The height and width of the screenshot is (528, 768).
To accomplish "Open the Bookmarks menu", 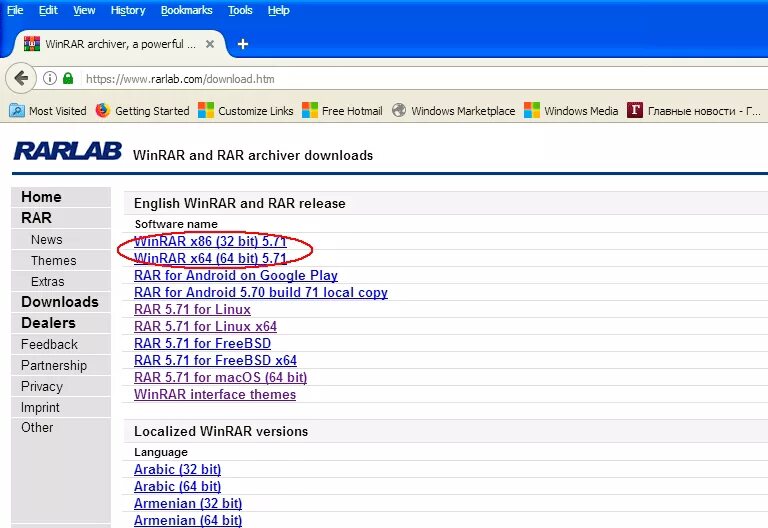I will tap(187, 10).
